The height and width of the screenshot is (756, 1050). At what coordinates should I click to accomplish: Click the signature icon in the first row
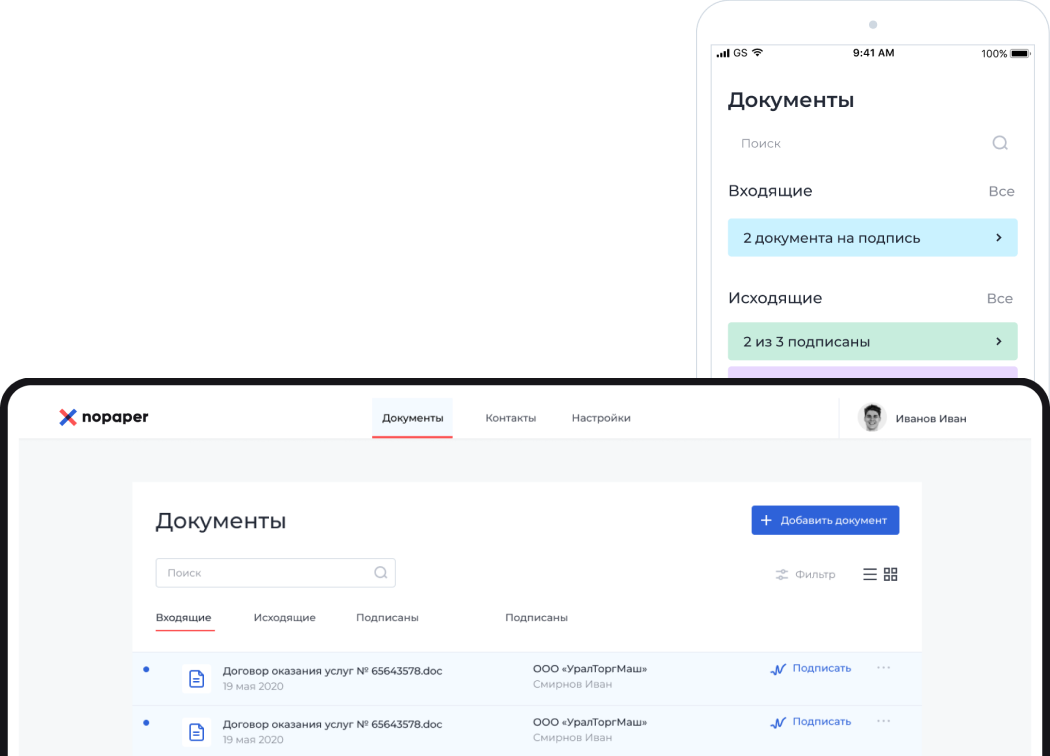[778, 669]
